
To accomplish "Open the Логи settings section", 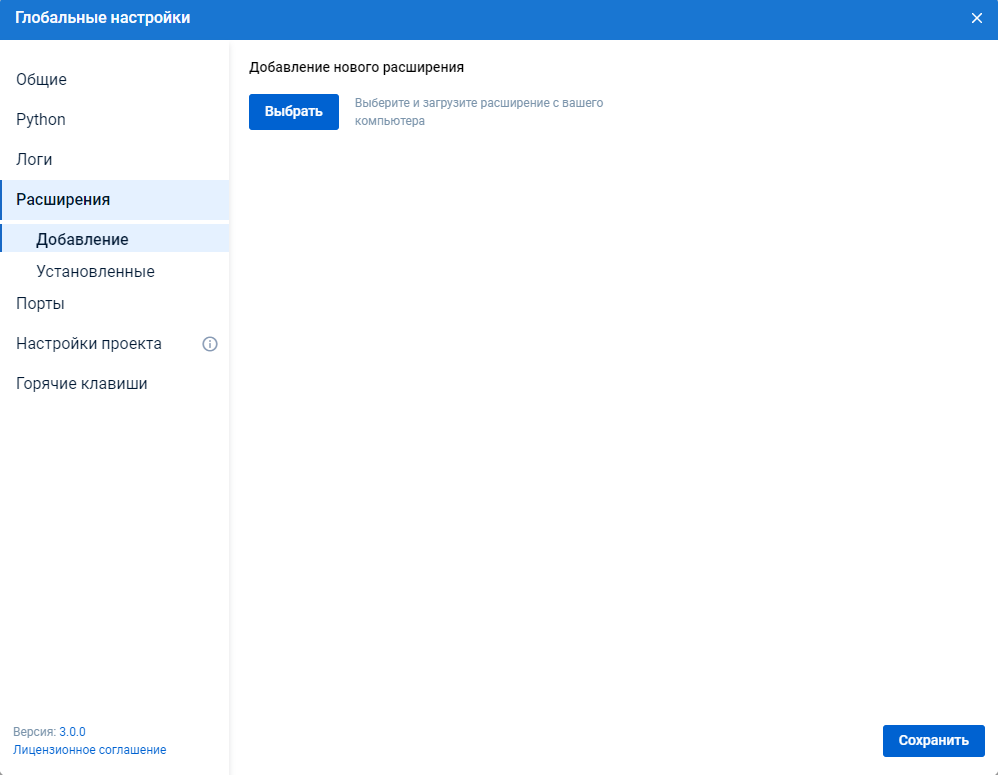I will click(34, 160).
